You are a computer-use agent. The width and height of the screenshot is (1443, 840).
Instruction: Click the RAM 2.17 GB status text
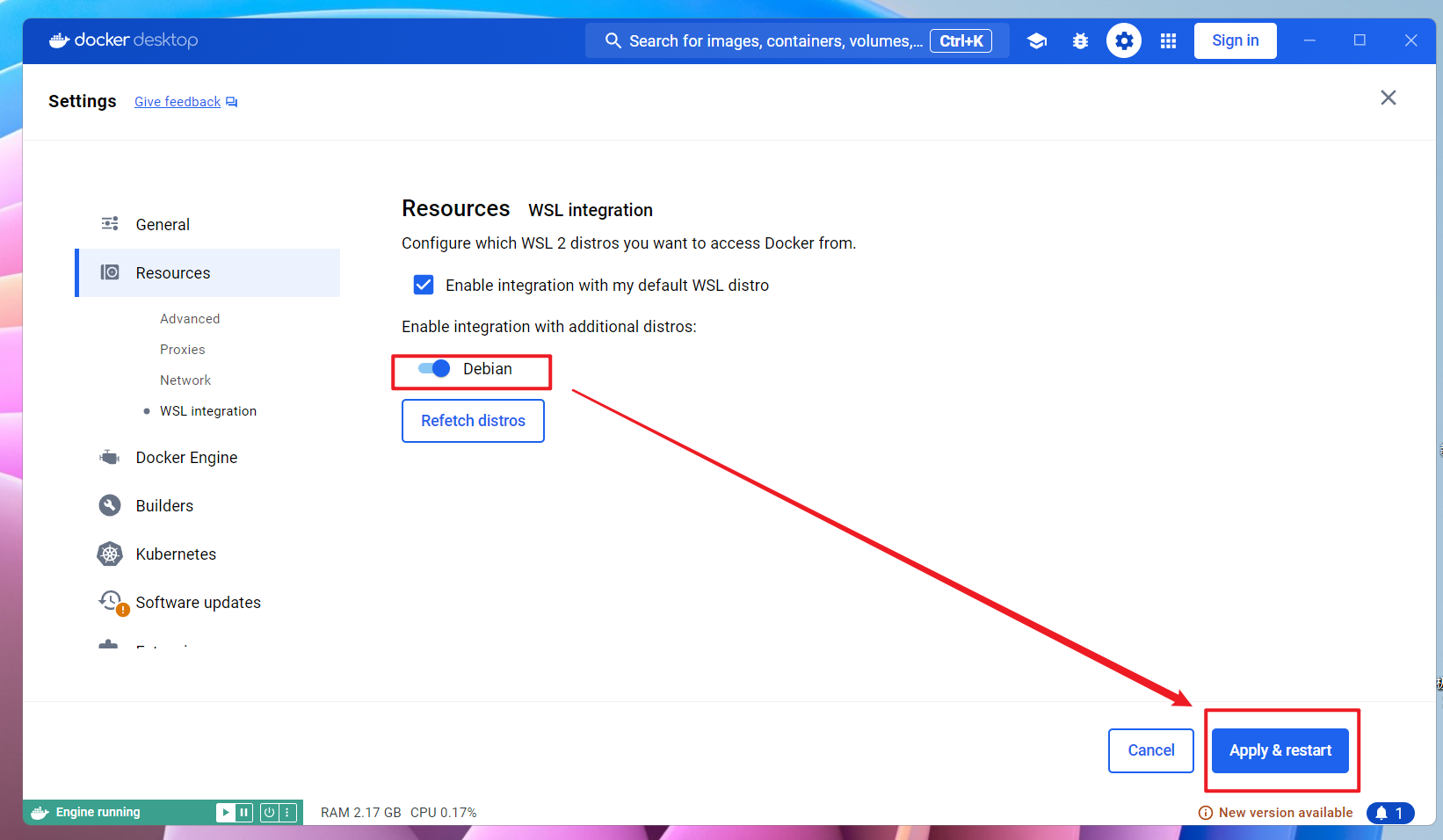[x=360, y=813]
